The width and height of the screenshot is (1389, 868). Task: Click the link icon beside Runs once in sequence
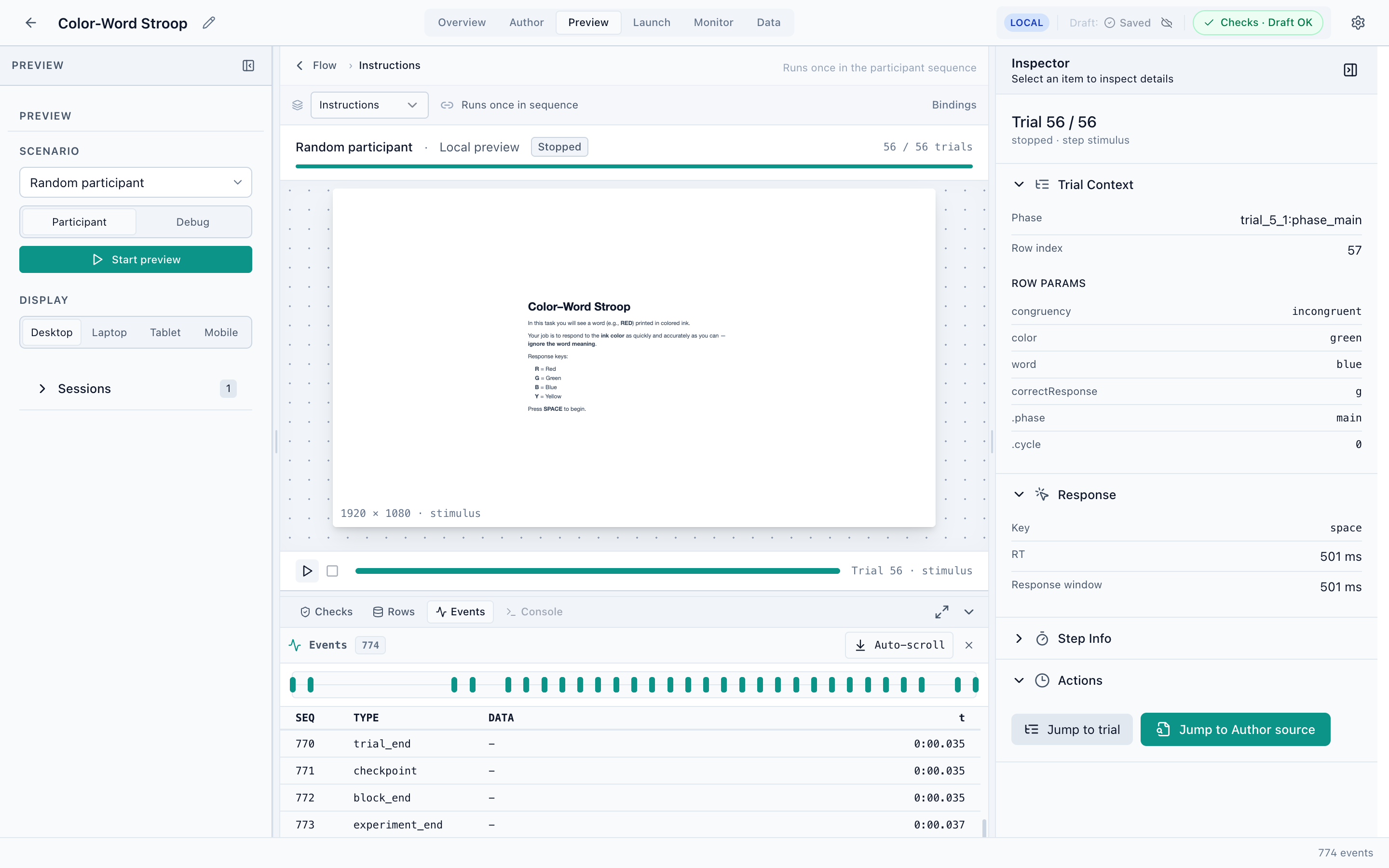pos(447,105)
